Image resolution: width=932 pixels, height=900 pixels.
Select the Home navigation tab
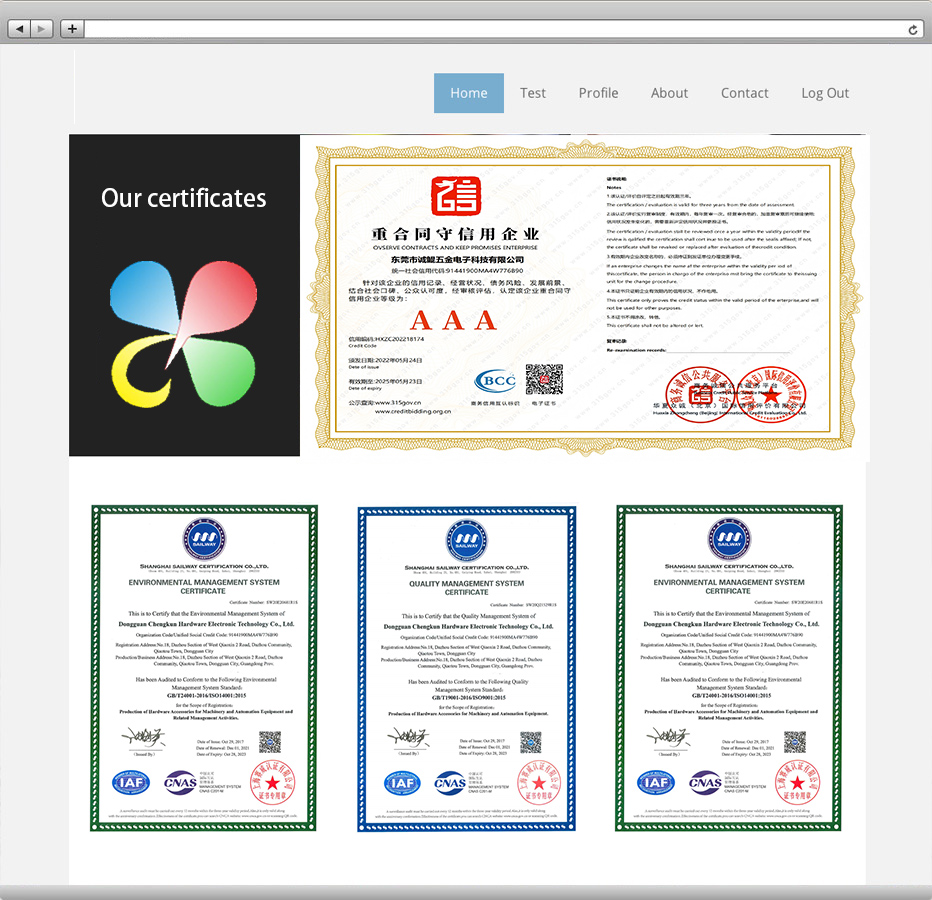click(468, 93)
